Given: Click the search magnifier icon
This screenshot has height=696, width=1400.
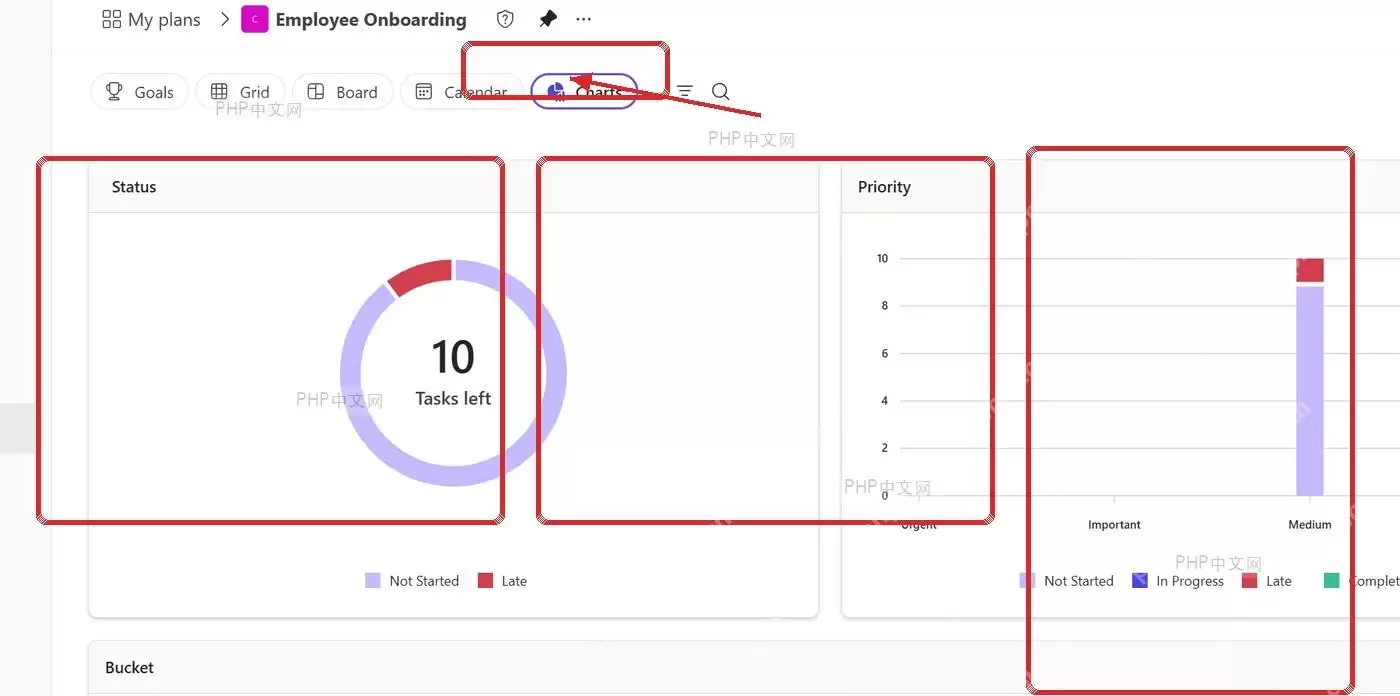Looking at the screenshot, I should coord(720,92).
